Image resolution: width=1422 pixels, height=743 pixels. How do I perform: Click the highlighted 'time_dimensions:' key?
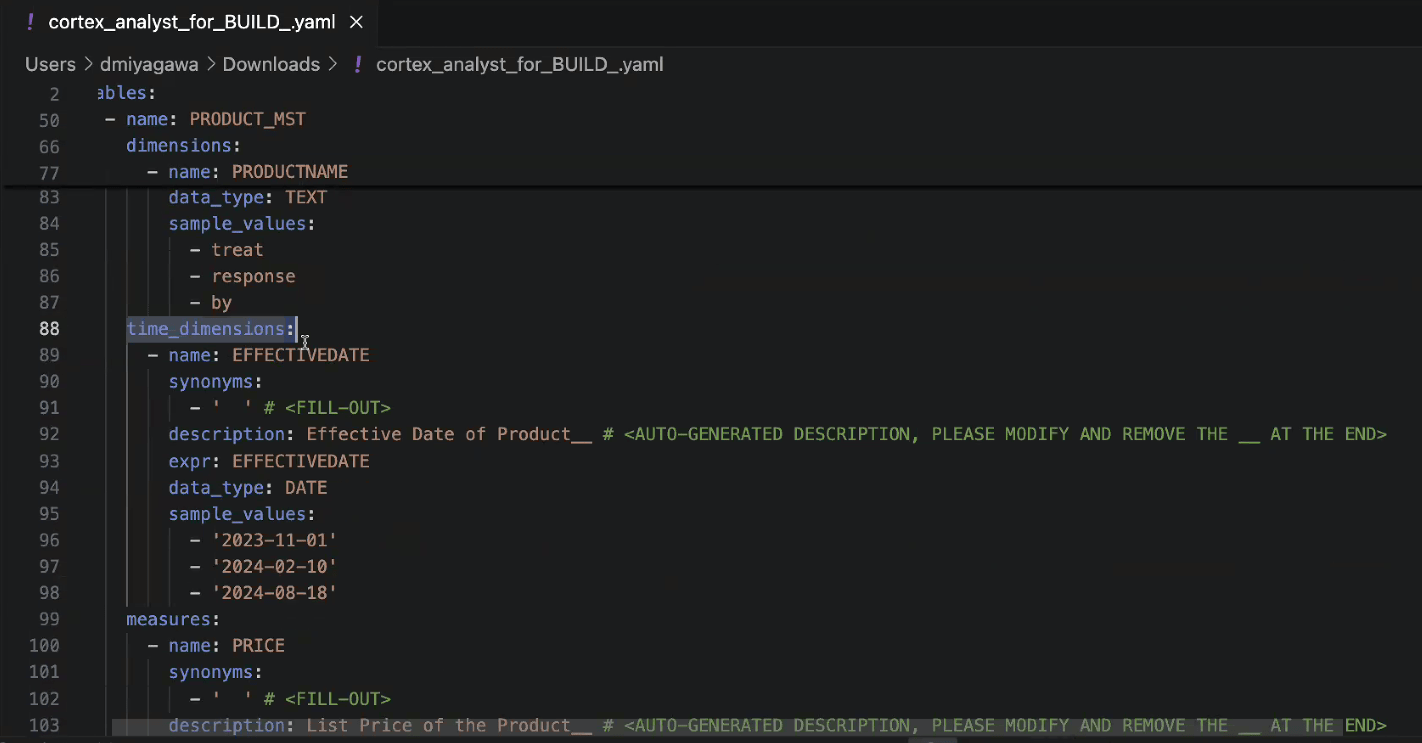(211, 329)
